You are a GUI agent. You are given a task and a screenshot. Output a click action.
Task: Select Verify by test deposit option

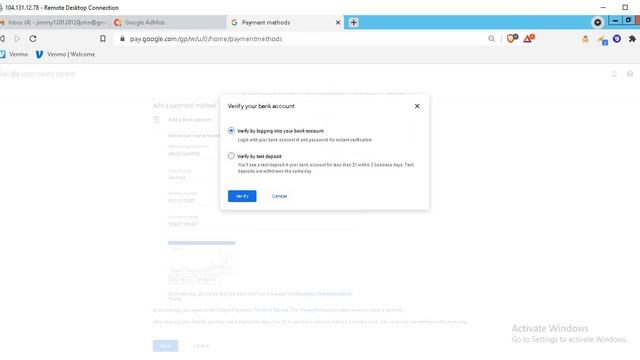[231, 156]
